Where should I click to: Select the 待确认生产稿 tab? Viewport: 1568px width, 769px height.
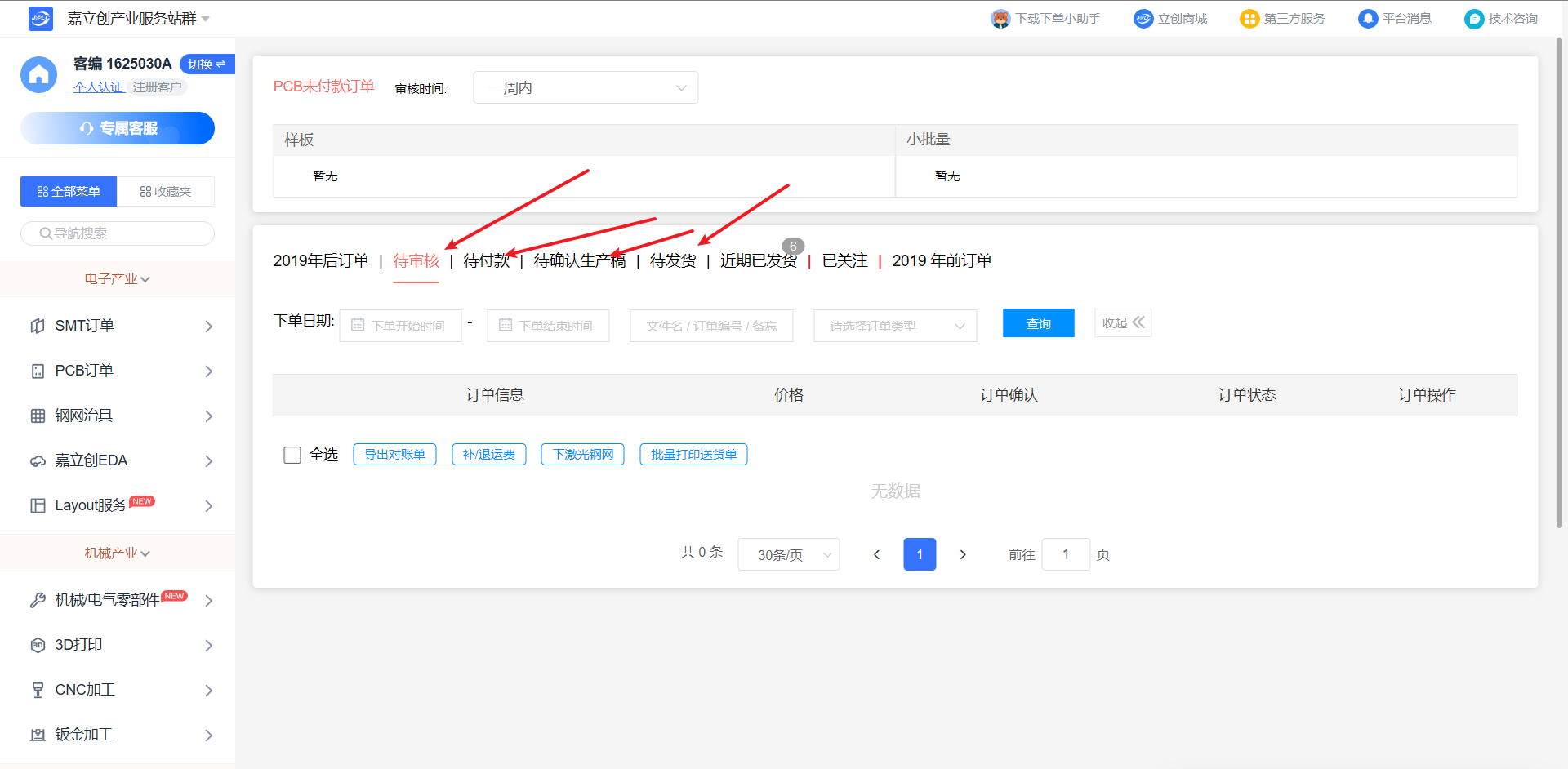click(x=580, y=260)
